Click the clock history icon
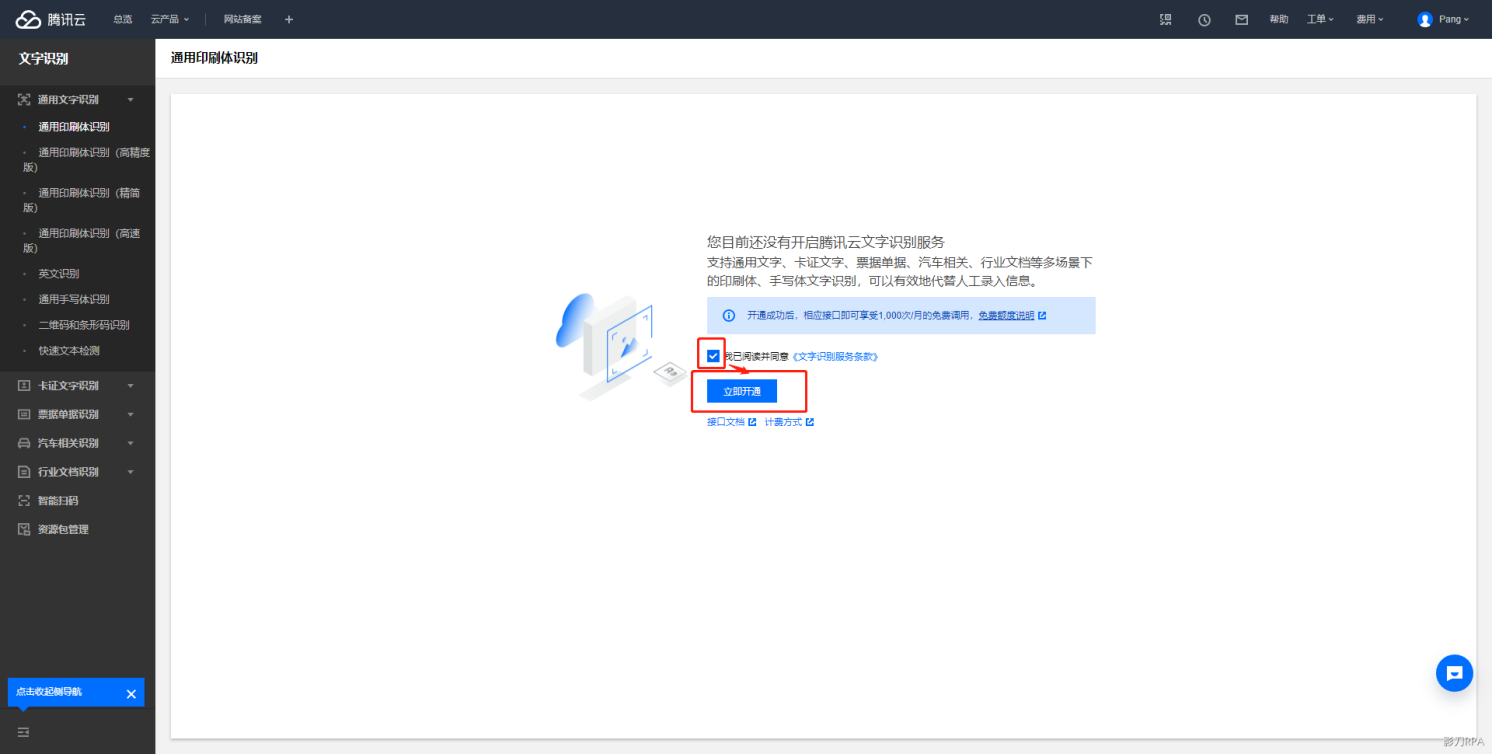Image resolution: width=1492 pixels, height=754 pixels. [x=1204, y=19]
